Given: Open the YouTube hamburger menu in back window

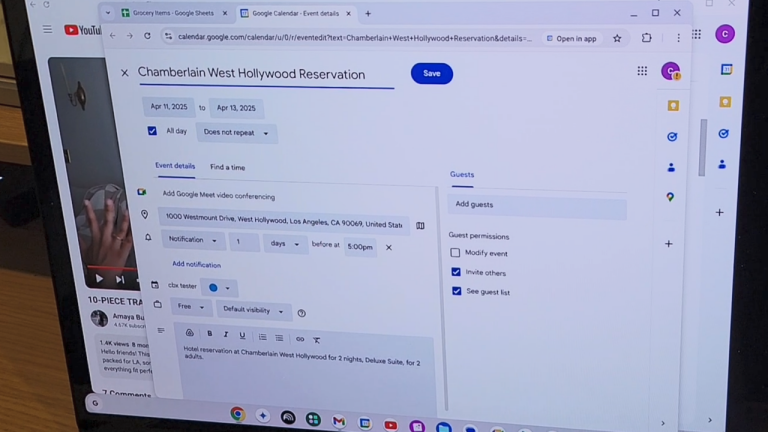Looking at the screenshot, I should point(47,29).
